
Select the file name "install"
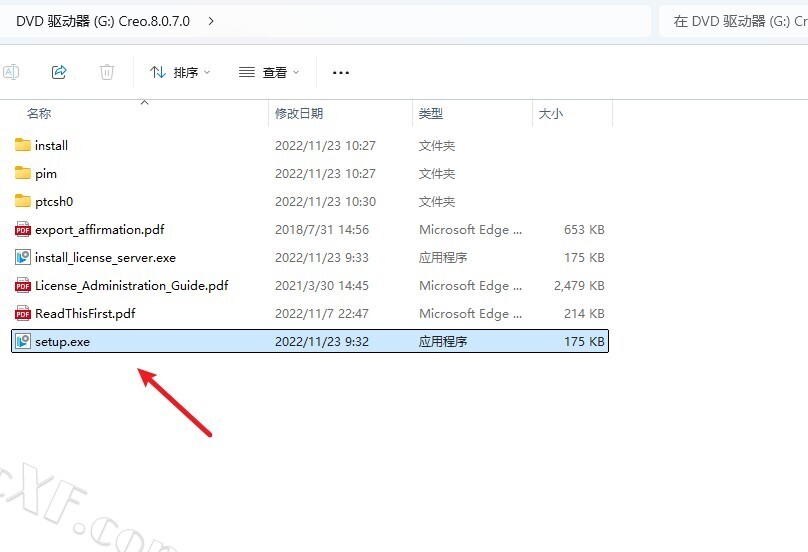point(52,146)
